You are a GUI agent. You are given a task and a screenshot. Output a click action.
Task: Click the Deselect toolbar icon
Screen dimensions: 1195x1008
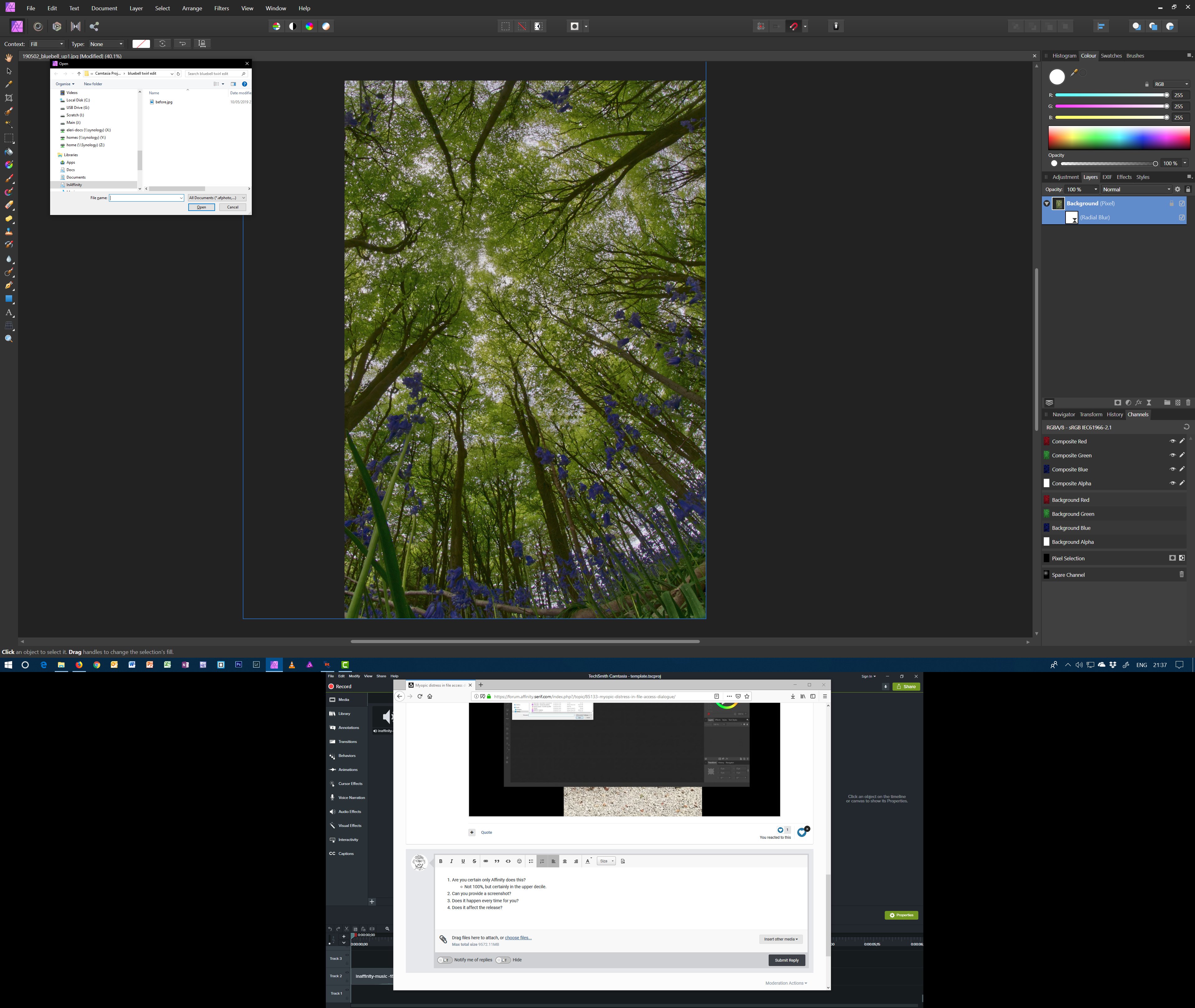(x=522, y=26)
